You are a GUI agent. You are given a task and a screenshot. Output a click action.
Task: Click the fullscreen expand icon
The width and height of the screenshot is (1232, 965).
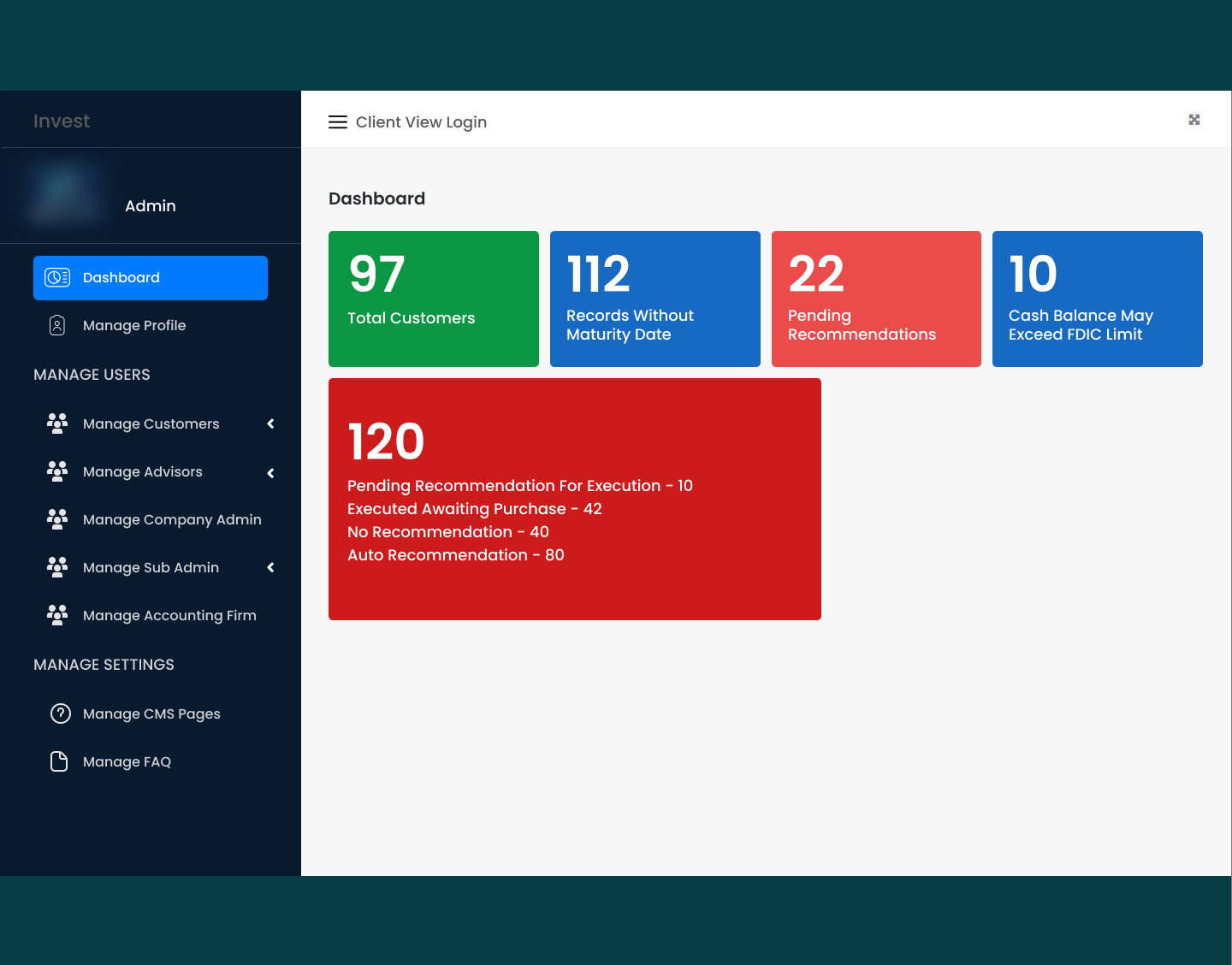pyautogui.click(x=1194, y=120)
